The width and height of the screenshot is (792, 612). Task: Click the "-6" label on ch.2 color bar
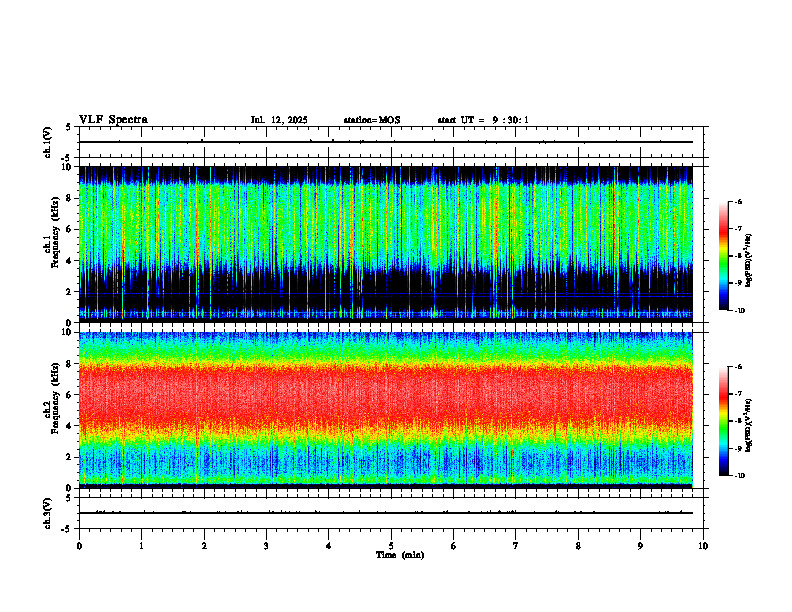[x=738, y=367]
